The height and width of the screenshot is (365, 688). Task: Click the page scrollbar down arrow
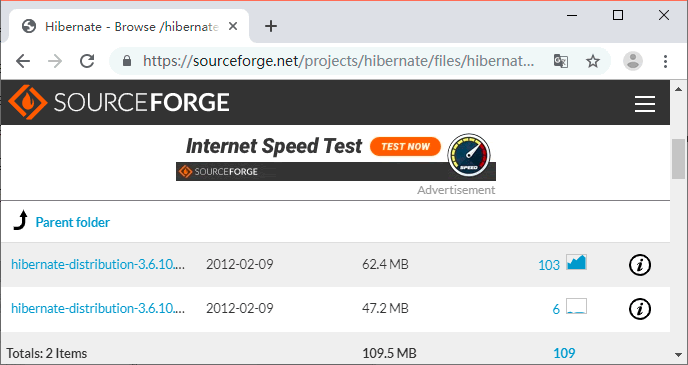point(679,354)
